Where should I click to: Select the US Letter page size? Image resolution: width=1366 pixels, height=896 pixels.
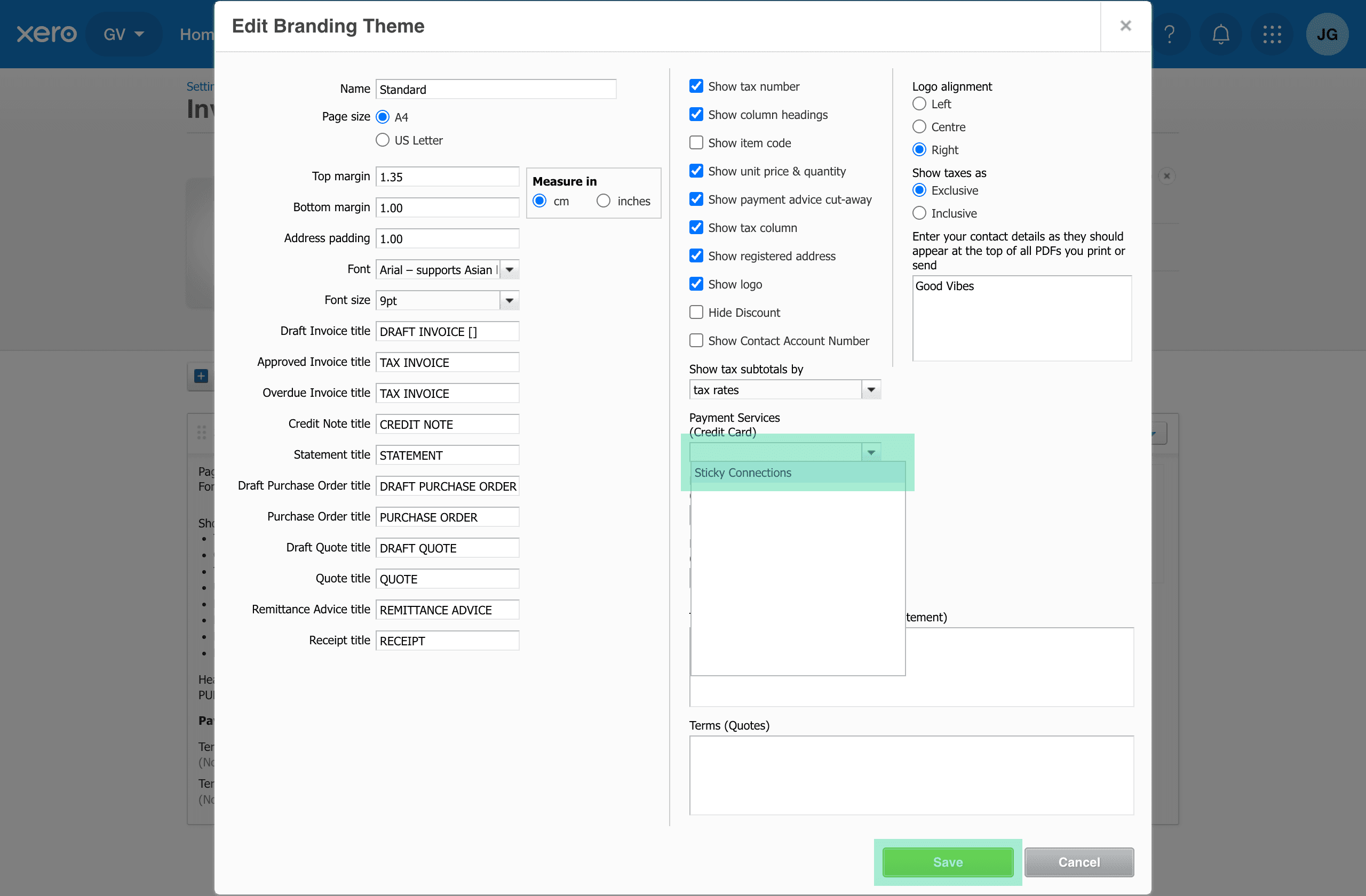382,141
